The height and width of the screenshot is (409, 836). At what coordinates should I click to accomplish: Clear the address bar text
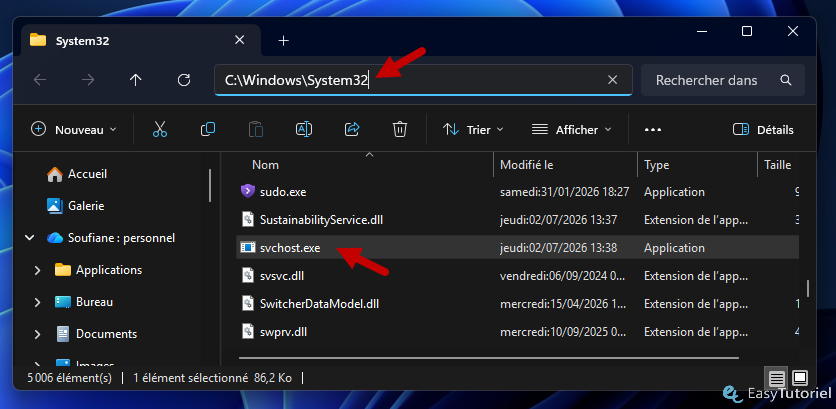[613, 80]
